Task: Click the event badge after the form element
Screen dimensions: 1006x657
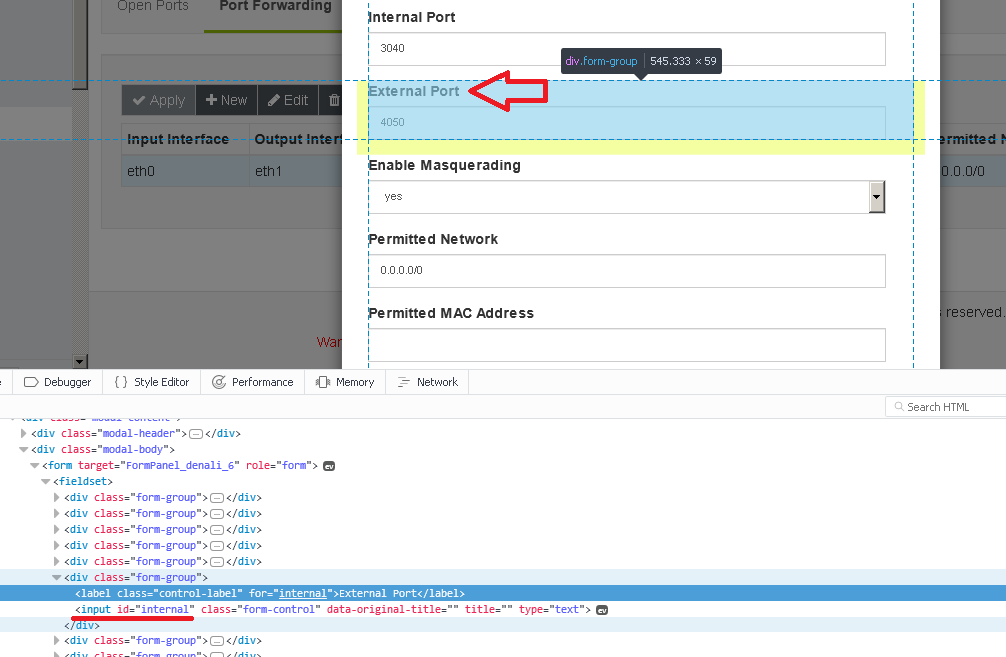Action: (329, 465)
